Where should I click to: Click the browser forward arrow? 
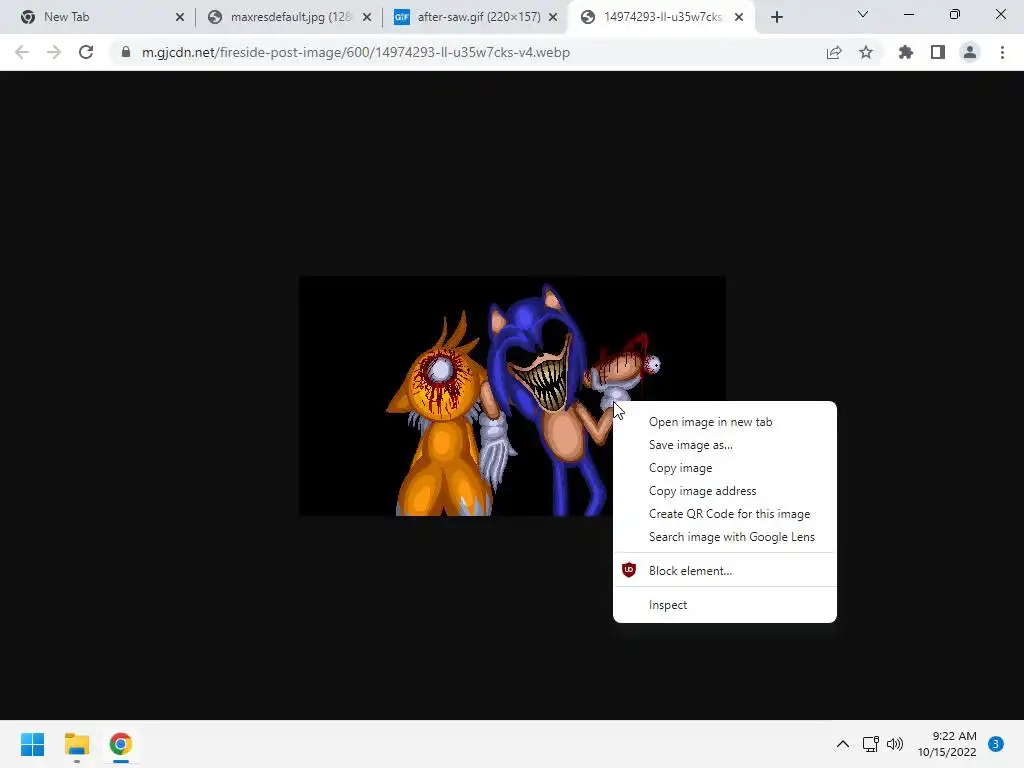pos(54,52)
